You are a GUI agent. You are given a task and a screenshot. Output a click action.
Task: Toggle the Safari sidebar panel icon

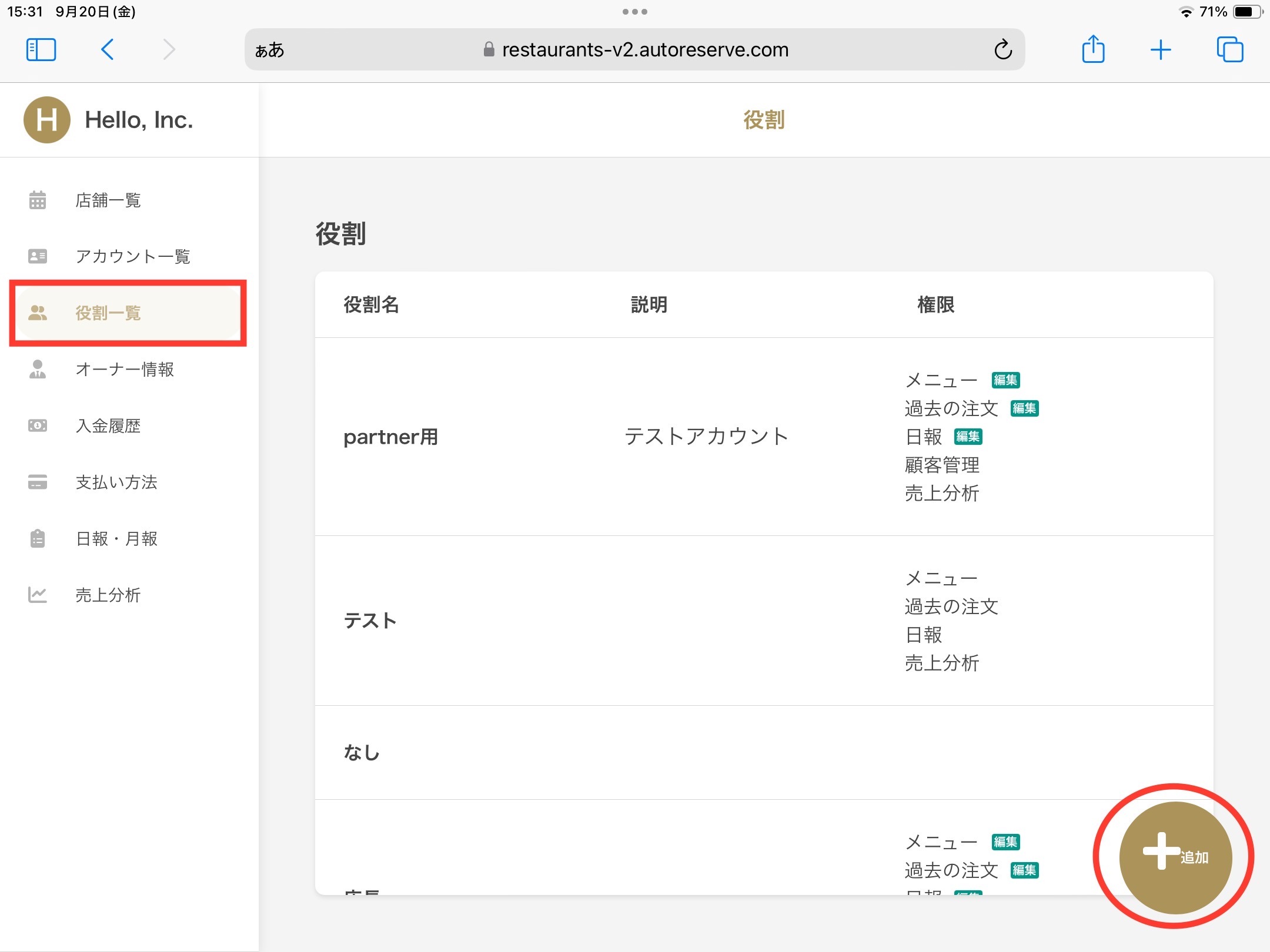[x=41, y=50]
